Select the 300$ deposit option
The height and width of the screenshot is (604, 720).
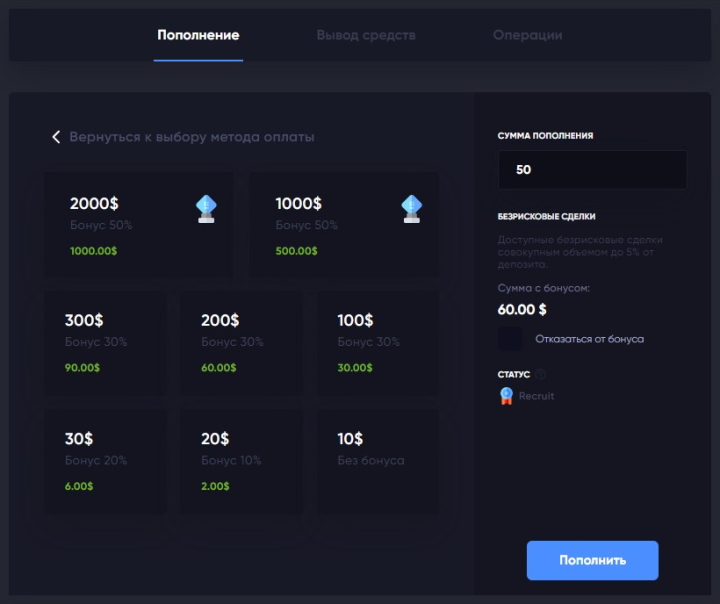(105, 342)
